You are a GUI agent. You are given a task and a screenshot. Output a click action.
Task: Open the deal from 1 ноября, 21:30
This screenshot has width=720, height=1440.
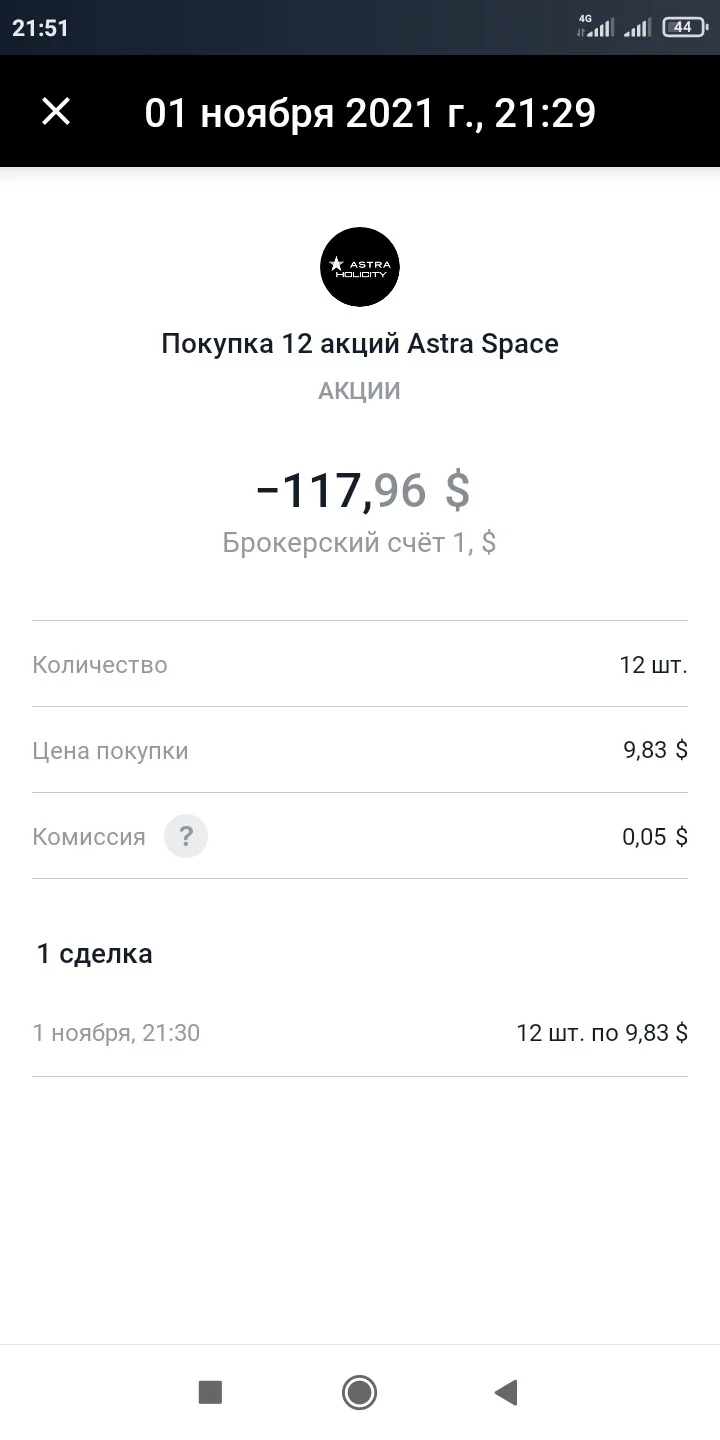(x=360, y=1033)
